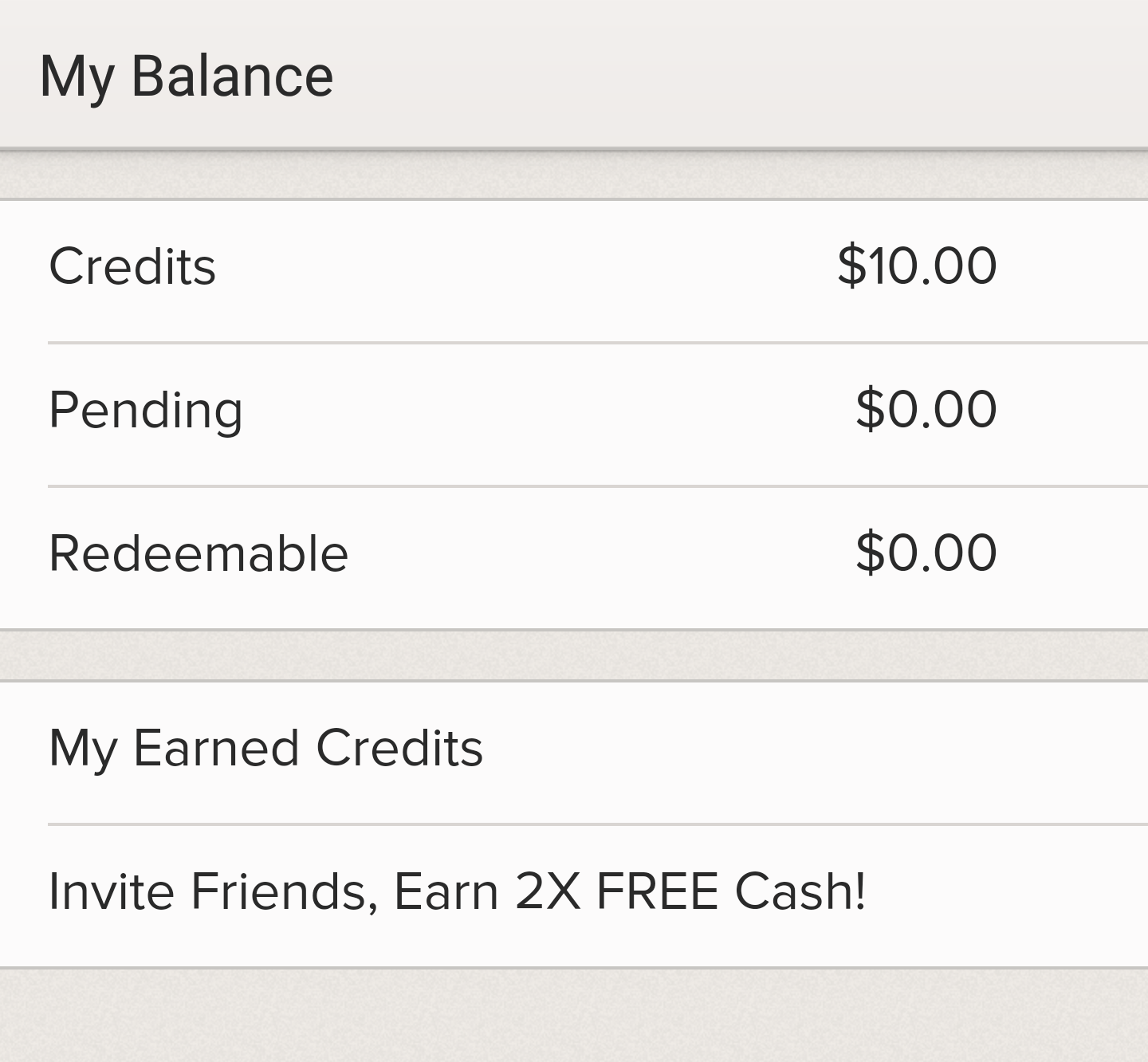Tap empty space between Credits and $10.00

pyautogui.click(x=526, y=265)
